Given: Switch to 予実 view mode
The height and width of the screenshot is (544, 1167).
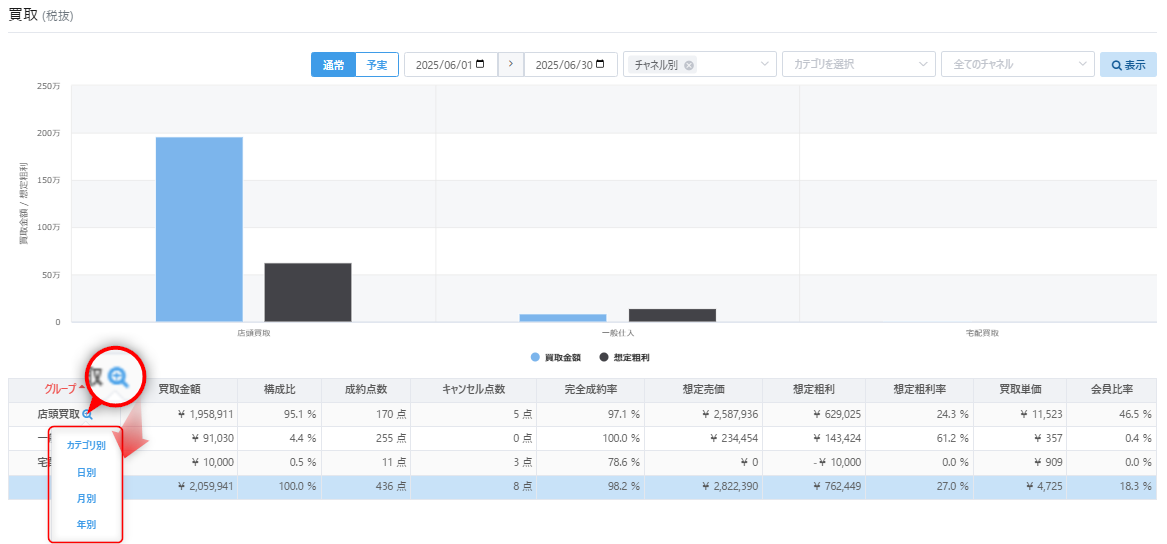Looking at the screenshot, I should click(377, 65).
